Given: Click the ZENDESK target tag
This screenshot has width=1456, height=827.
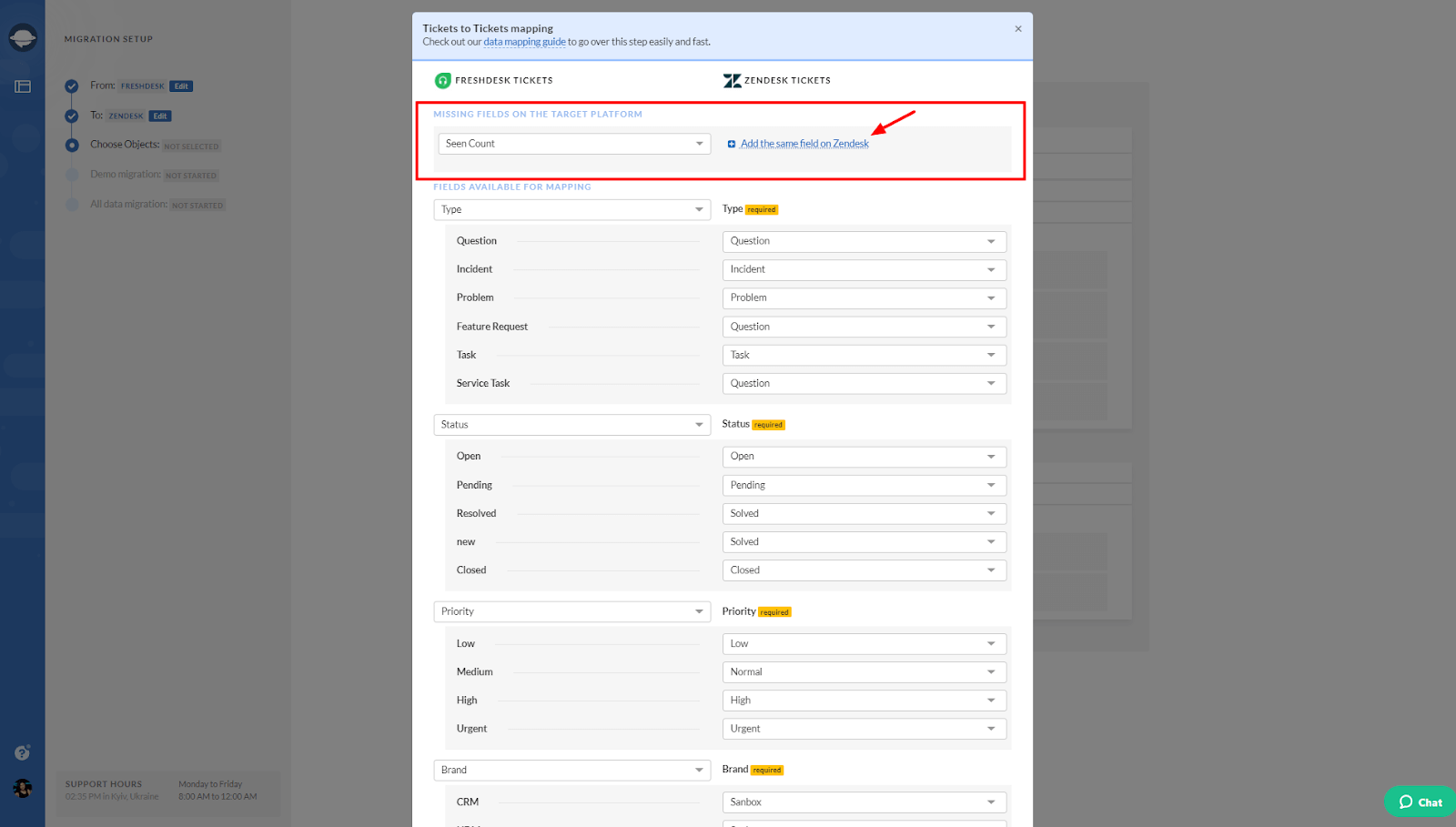Looking at the screenshot, I should (x=126, y=116).
